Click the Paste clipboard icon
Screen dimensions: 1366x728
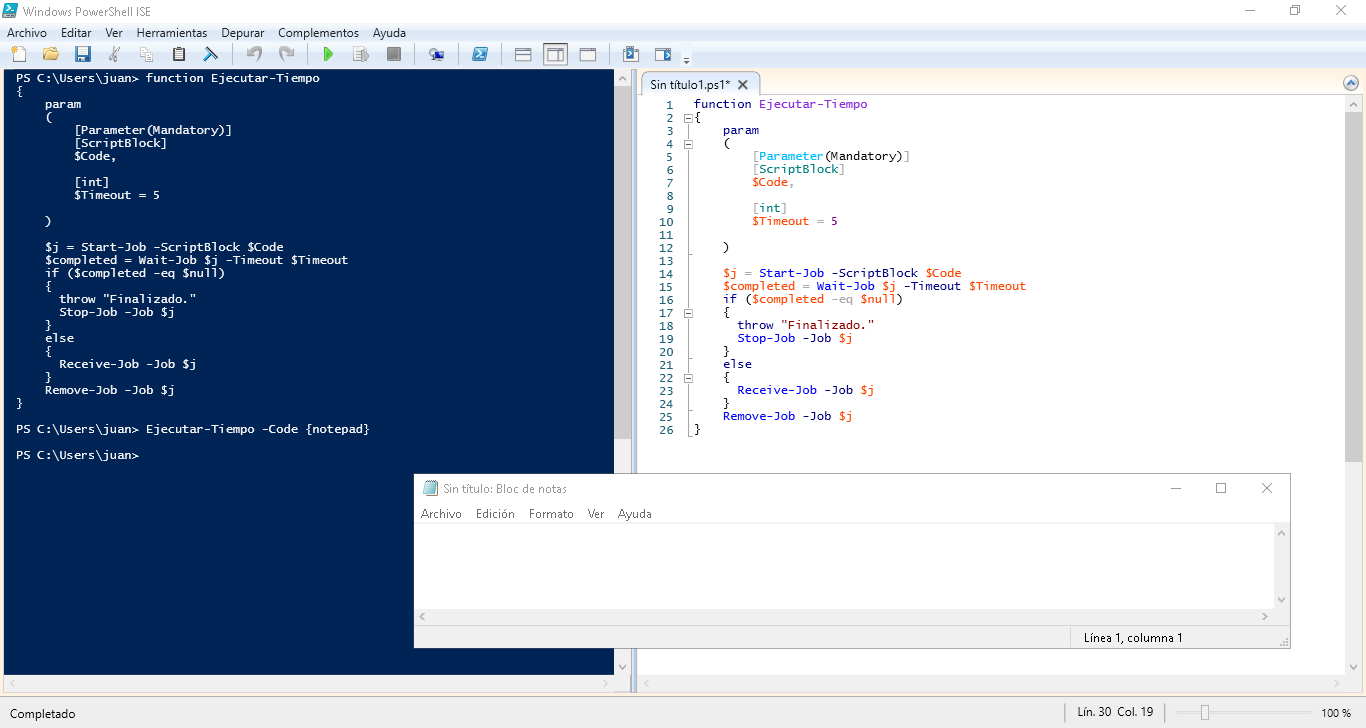pyautogui.click(x=179, y=54)
